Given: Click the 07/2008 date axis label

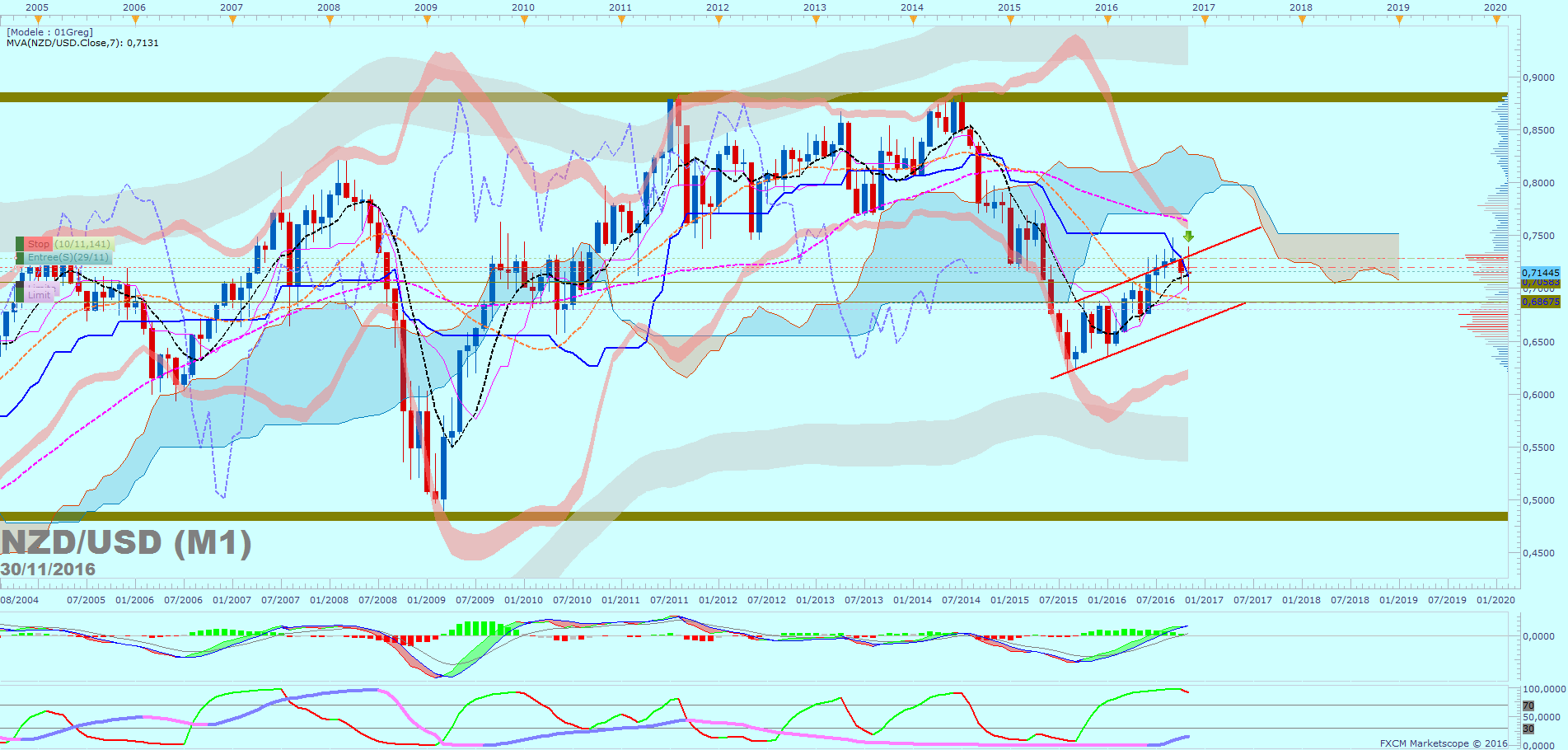Looking at the screenshot, I should (x=377, y=600).
